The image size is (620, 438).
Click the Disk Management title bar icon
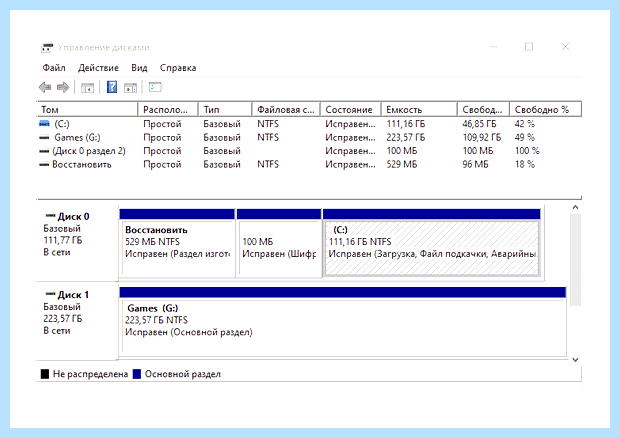[47, 48]
